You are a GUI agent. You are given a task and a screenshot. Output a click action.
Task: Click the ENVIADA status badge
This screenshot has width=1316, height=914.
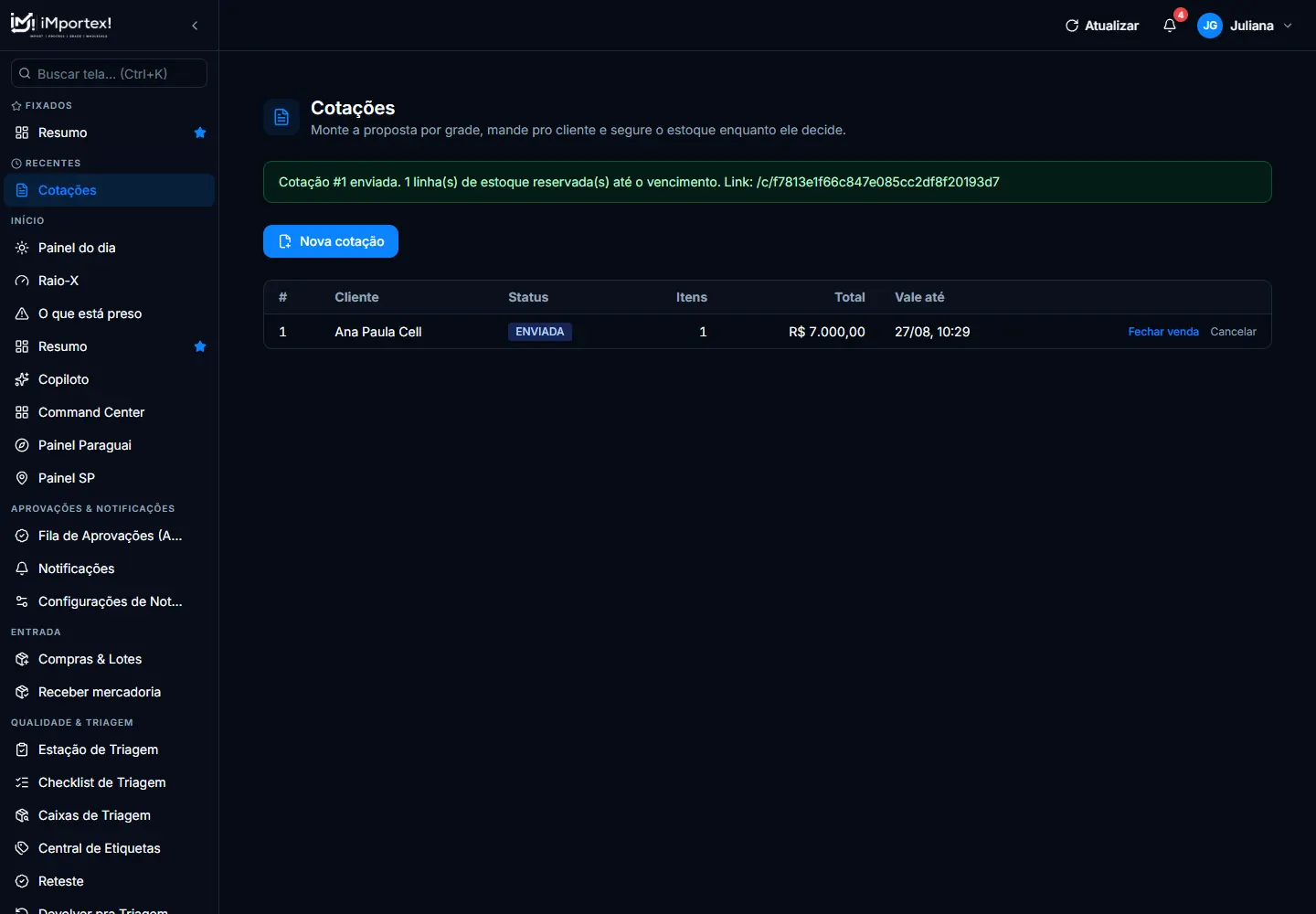tap(540, 332)
